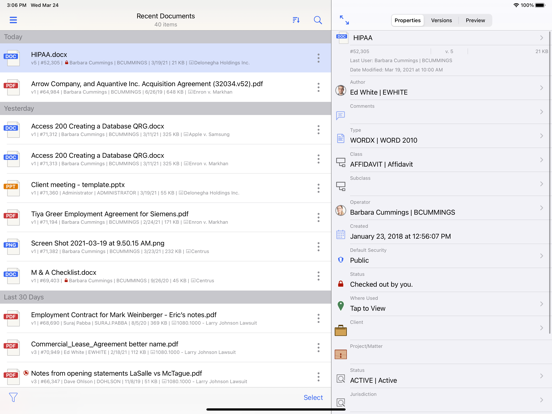
Task: Expand the Default Security row chevron
Action: 541,256
